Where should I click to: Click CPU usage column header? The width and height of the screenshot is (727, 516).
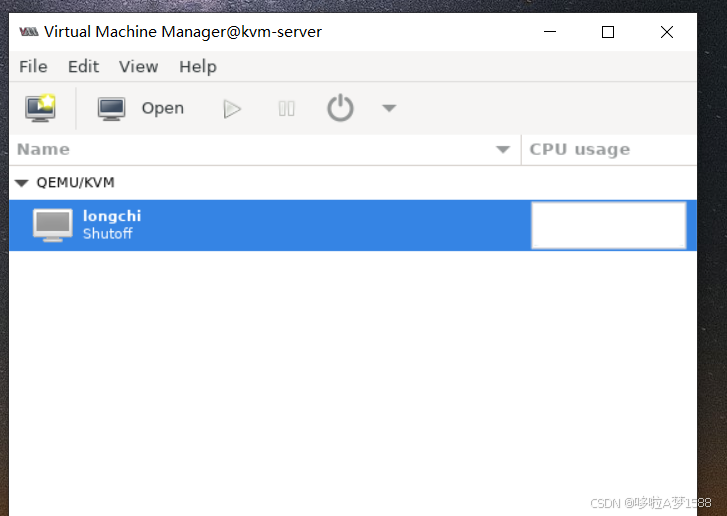[609, 150]
